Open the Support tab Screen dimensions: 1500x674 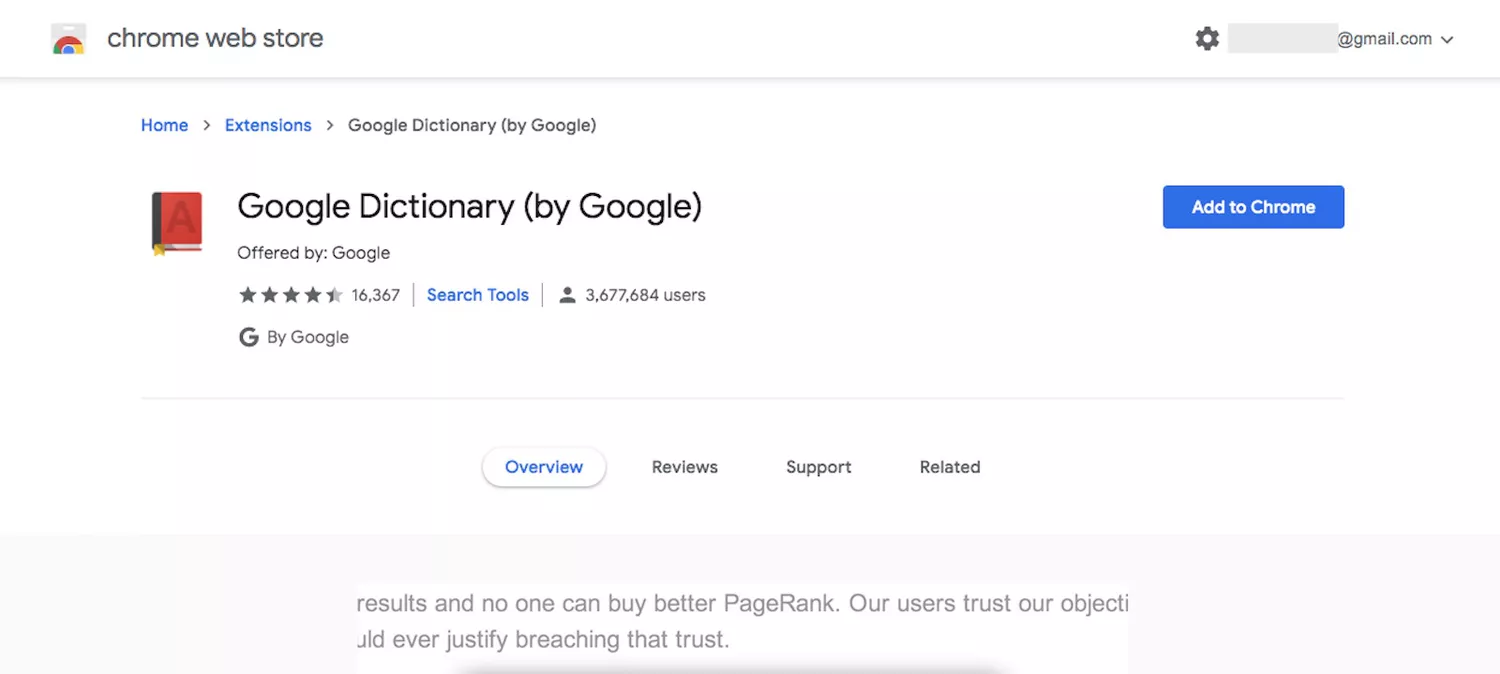pos(819,467)
